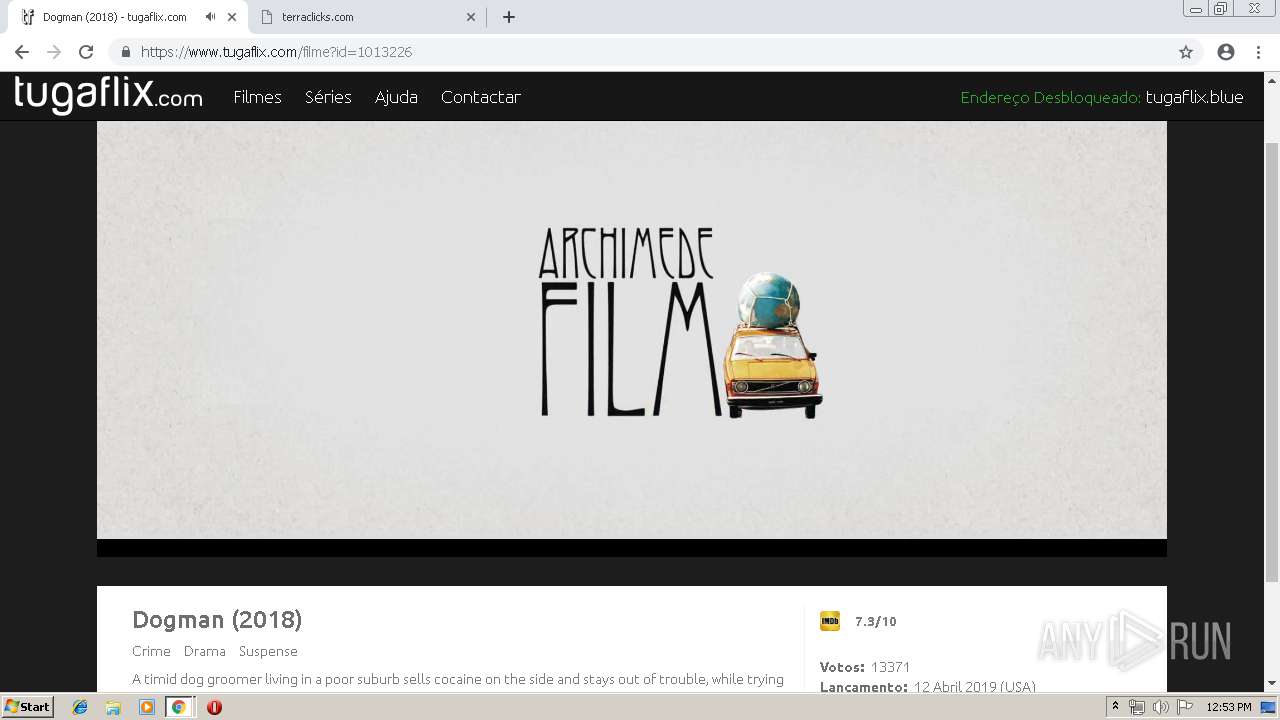This screenshot has width=1280, height=720.
Task: Open the Filmes menu
Action: click(257, 97)
